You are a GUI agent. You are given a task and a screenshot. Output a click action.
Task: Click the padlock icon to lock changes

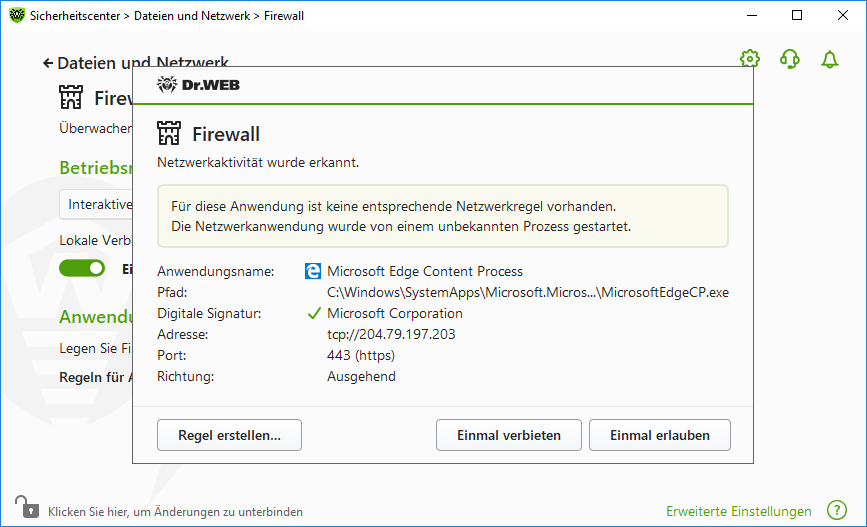(x=24, y=507)
